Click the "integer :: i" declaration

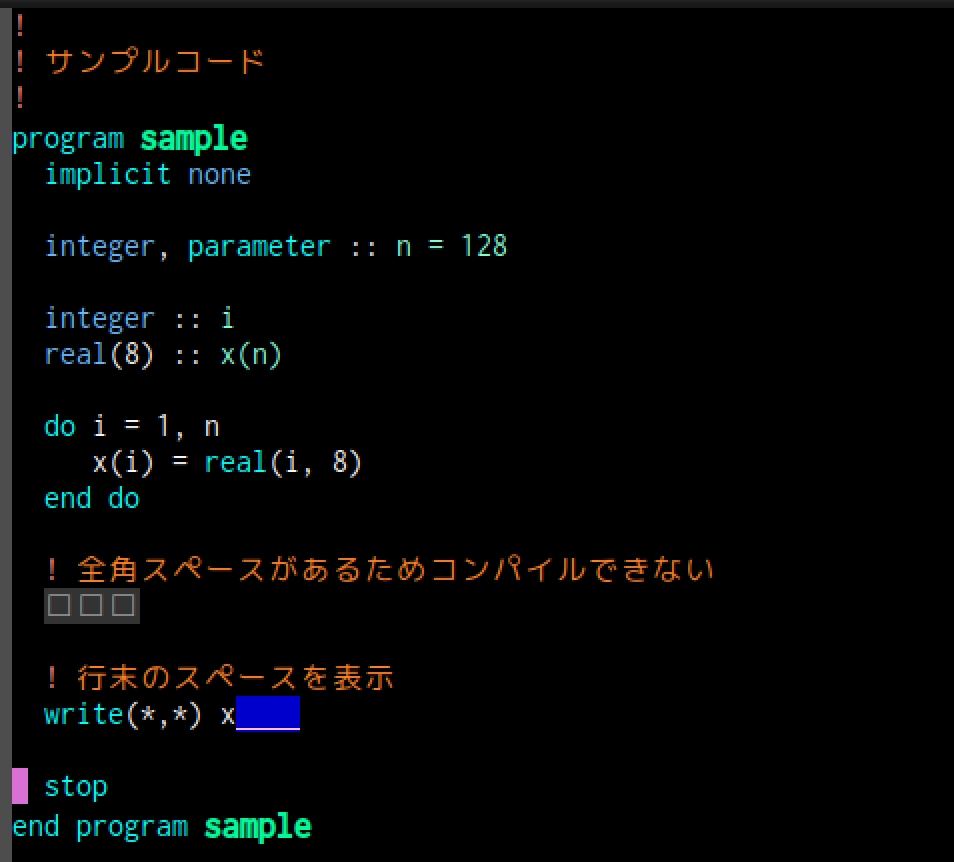(139, 318)
